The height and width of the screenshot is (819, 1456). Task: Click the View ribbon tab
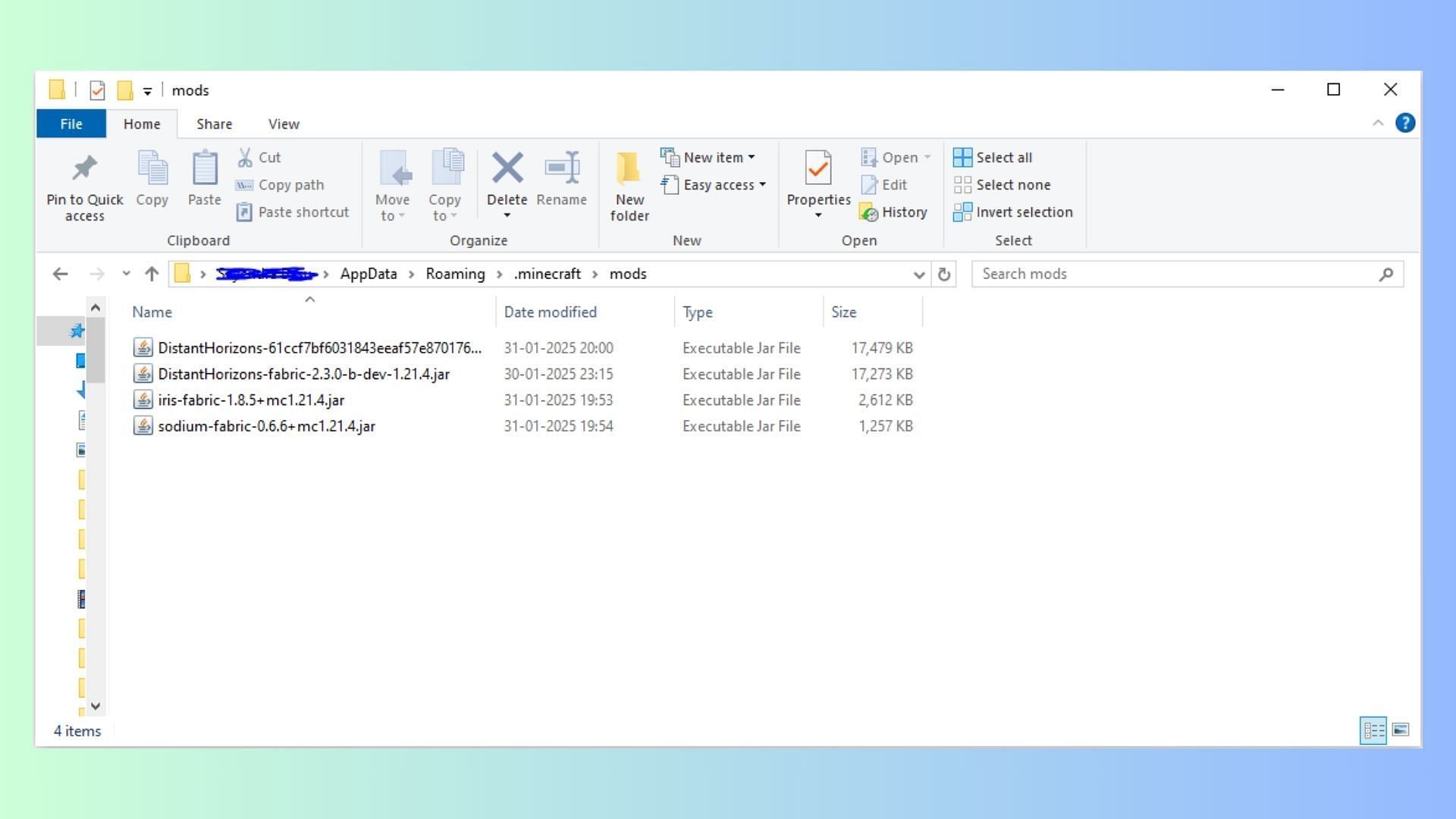coord(283,123)
